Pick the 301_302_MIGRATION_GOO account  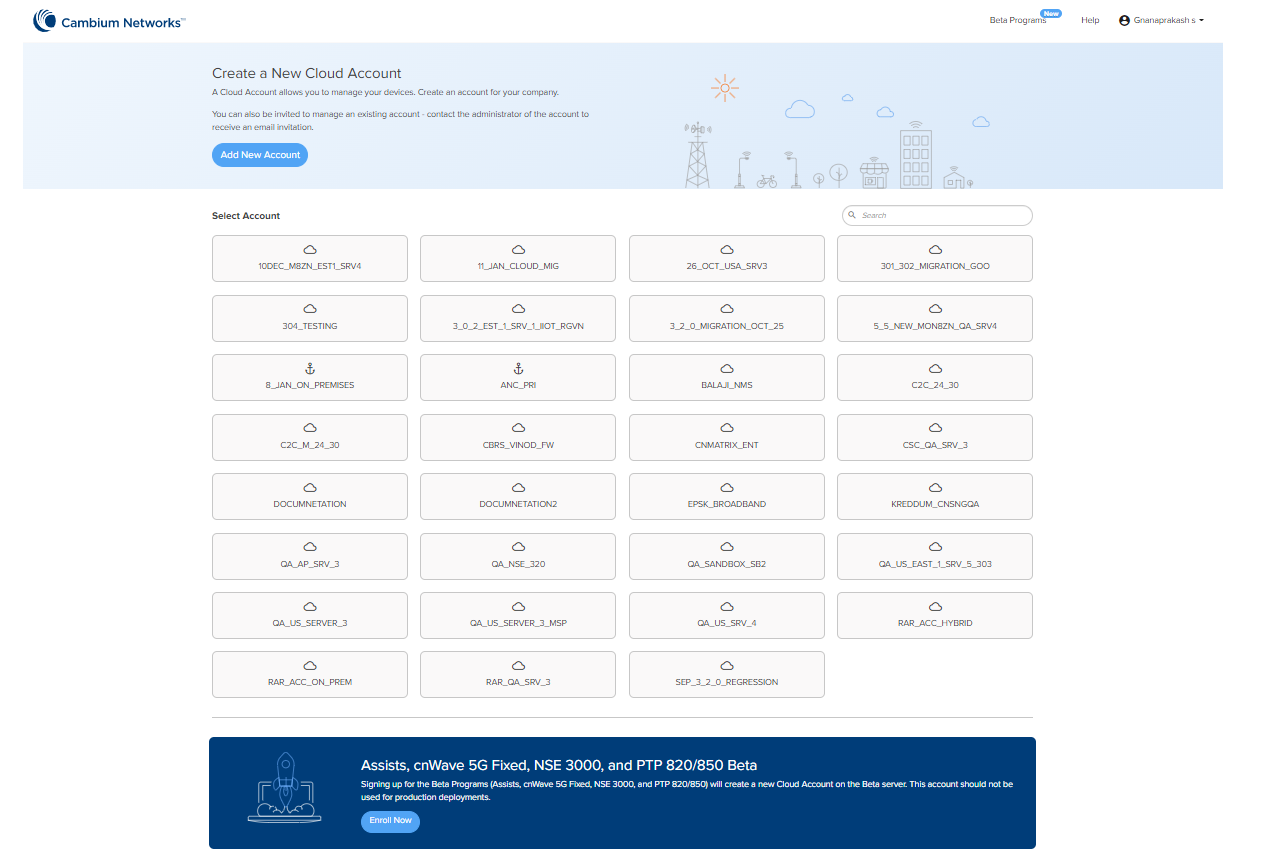pyautogui.click(x=935, y=258)
